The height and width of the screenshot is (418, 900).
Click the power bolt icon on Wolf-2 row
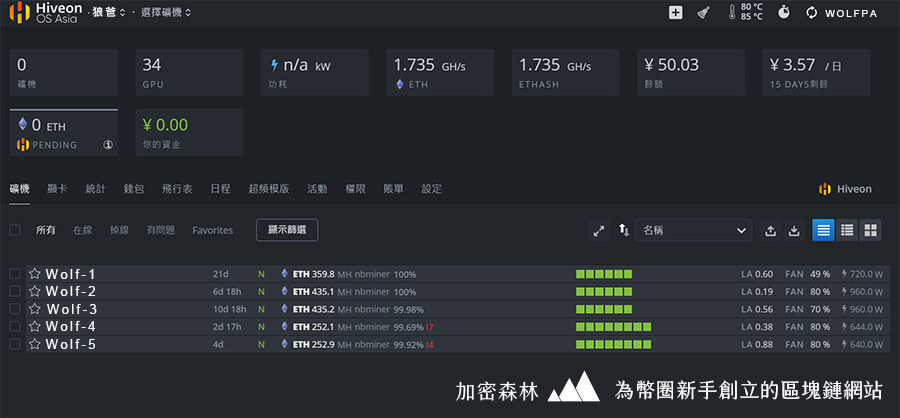pos(845,291)
